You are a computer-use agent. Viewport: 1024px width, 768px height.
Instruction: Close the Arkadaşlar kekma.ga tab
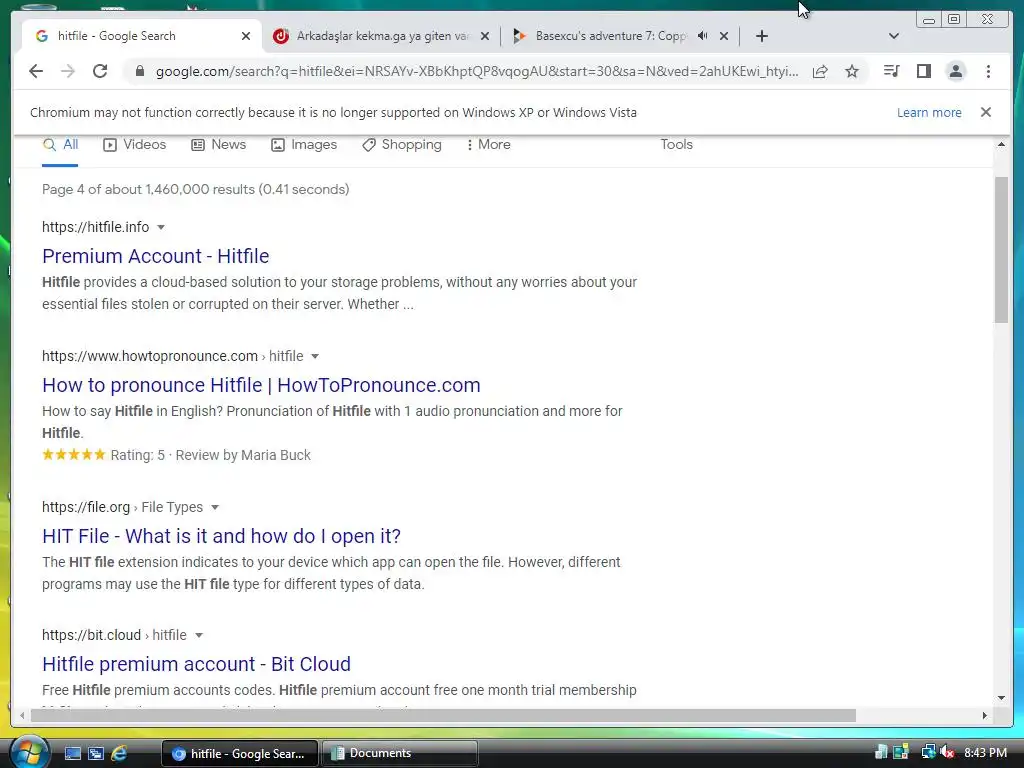coord(485,37)
